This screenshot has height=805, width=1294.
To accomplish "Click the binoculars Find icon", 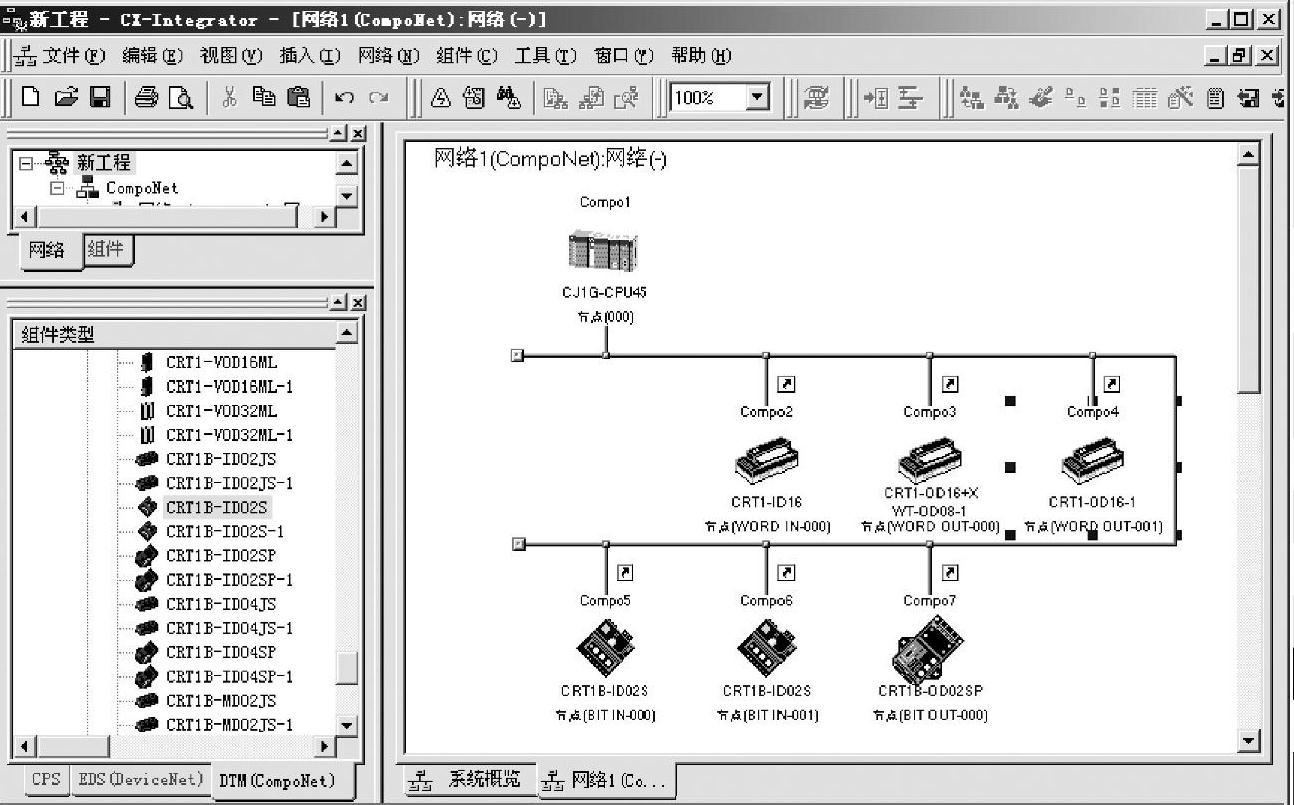I will point(508,97).
